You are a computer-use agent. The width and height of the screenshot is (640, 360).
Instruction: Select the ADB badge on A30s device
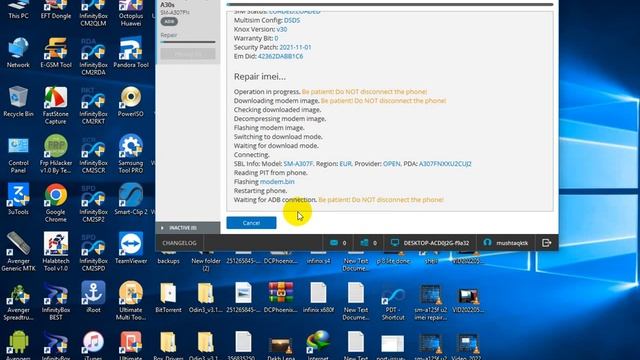coord(169,22)
